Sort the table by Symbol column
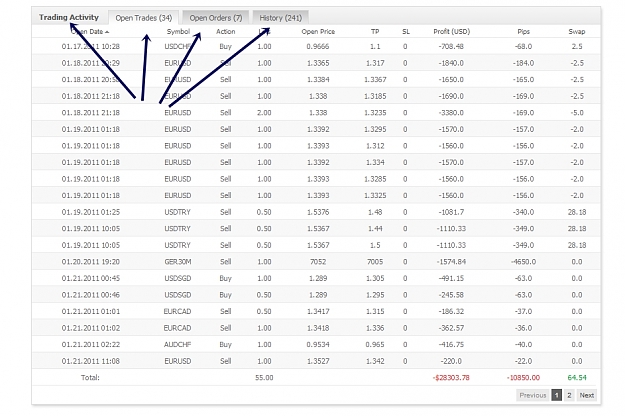625x416 pixels. pyautogui.click(x=178, y=31)
